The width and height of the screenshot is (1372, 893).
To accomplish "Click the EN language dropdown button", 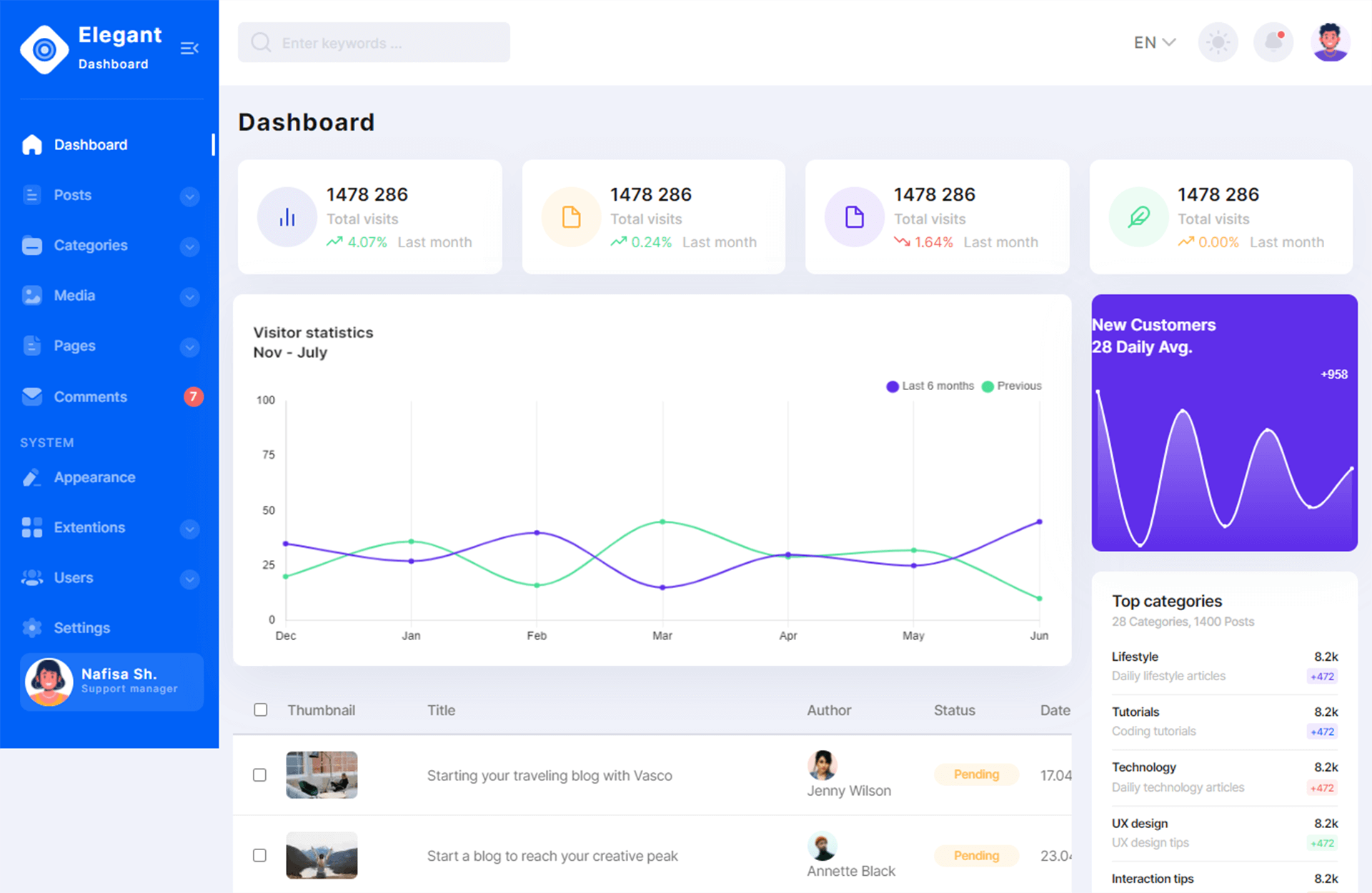I will [x=1154, y=43].
